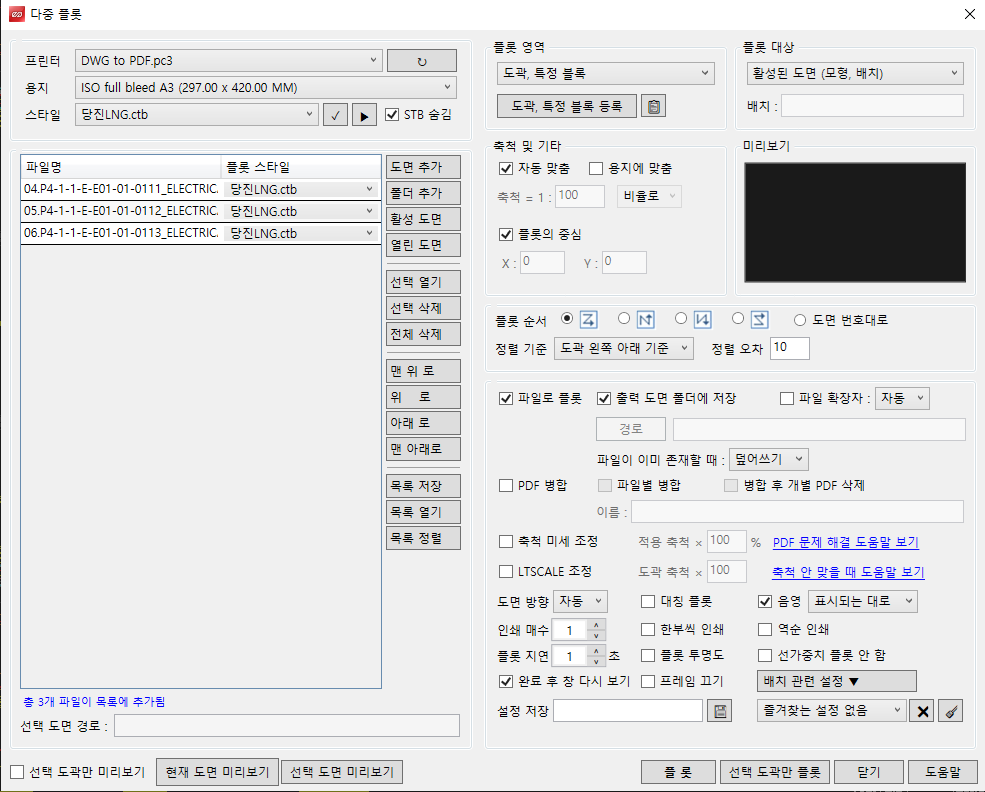The width and height of the screenshot is (985, 792).
Task: Click the fourth plot order reverse-Z icon
Action: click(759, 320)
